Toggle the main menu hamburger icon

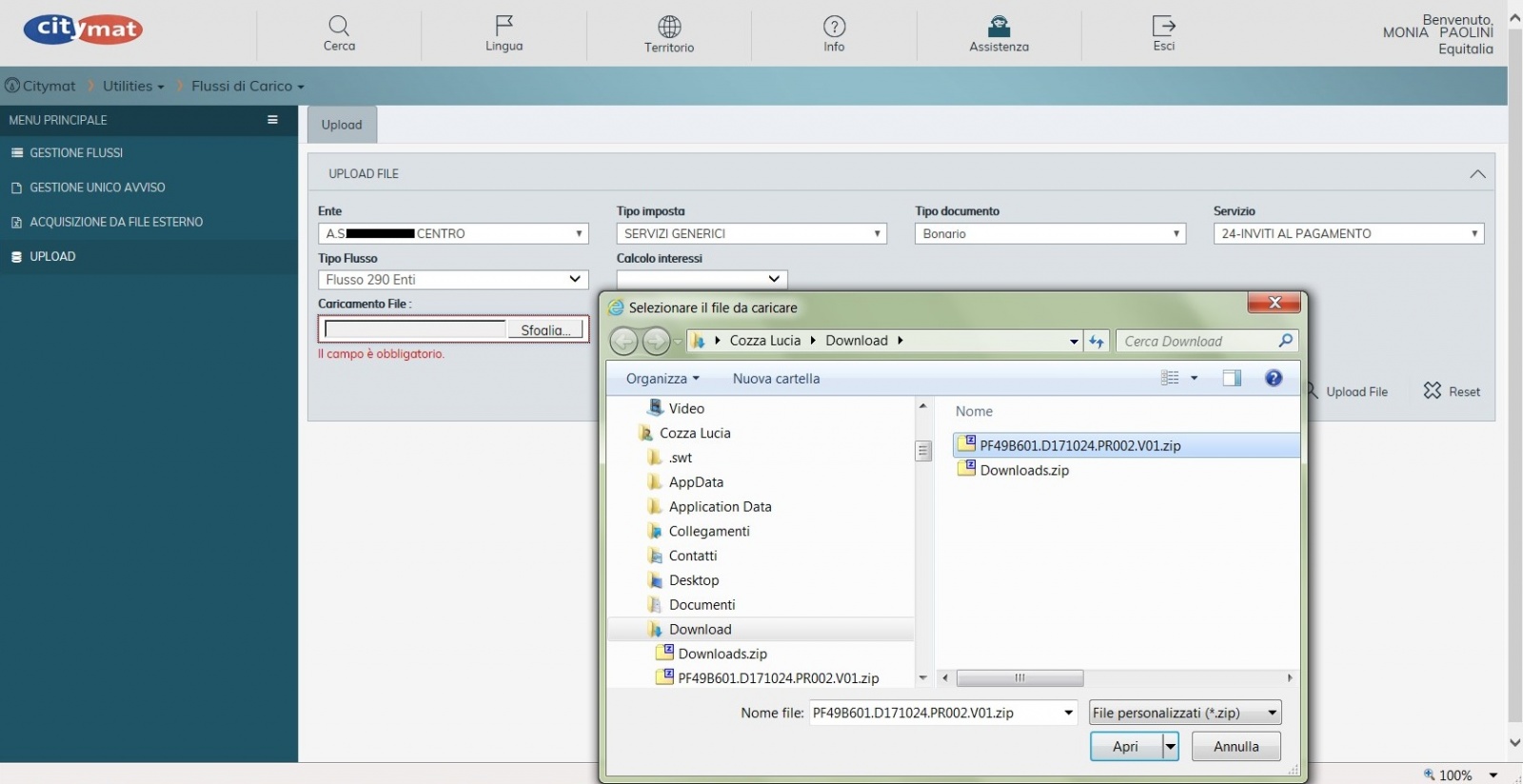[272, 120]
